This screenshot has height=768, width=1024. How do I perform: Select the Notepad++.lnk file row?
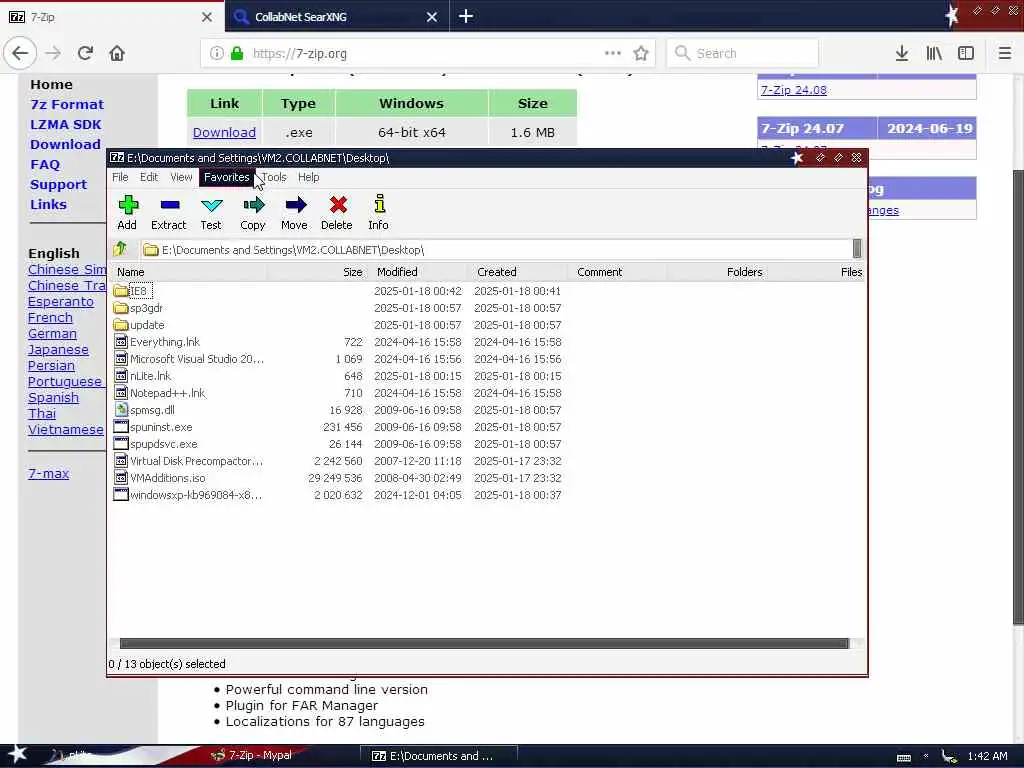(338, 392)
